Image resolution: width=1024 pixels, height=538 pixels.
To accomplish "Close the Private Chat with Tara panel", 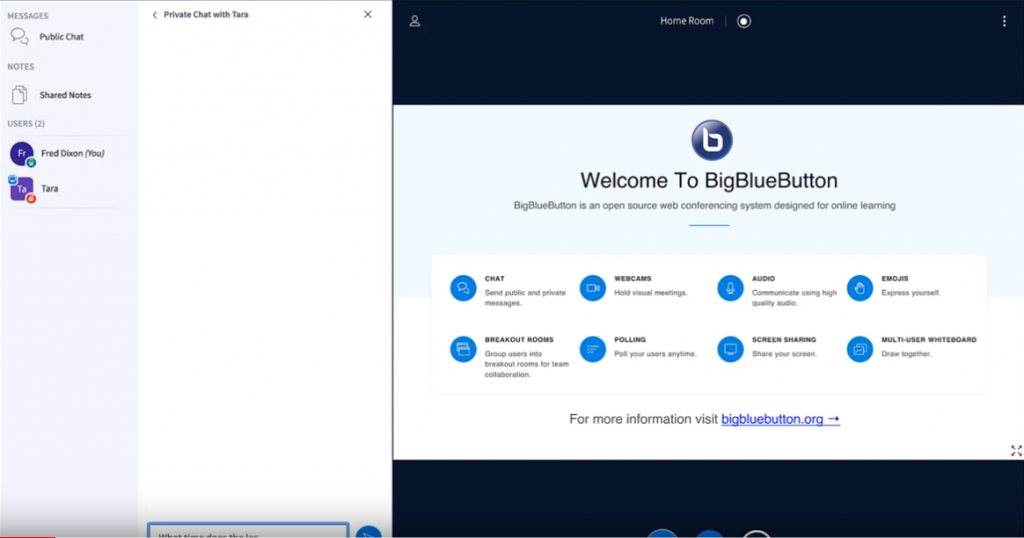I will coord(368,14).
